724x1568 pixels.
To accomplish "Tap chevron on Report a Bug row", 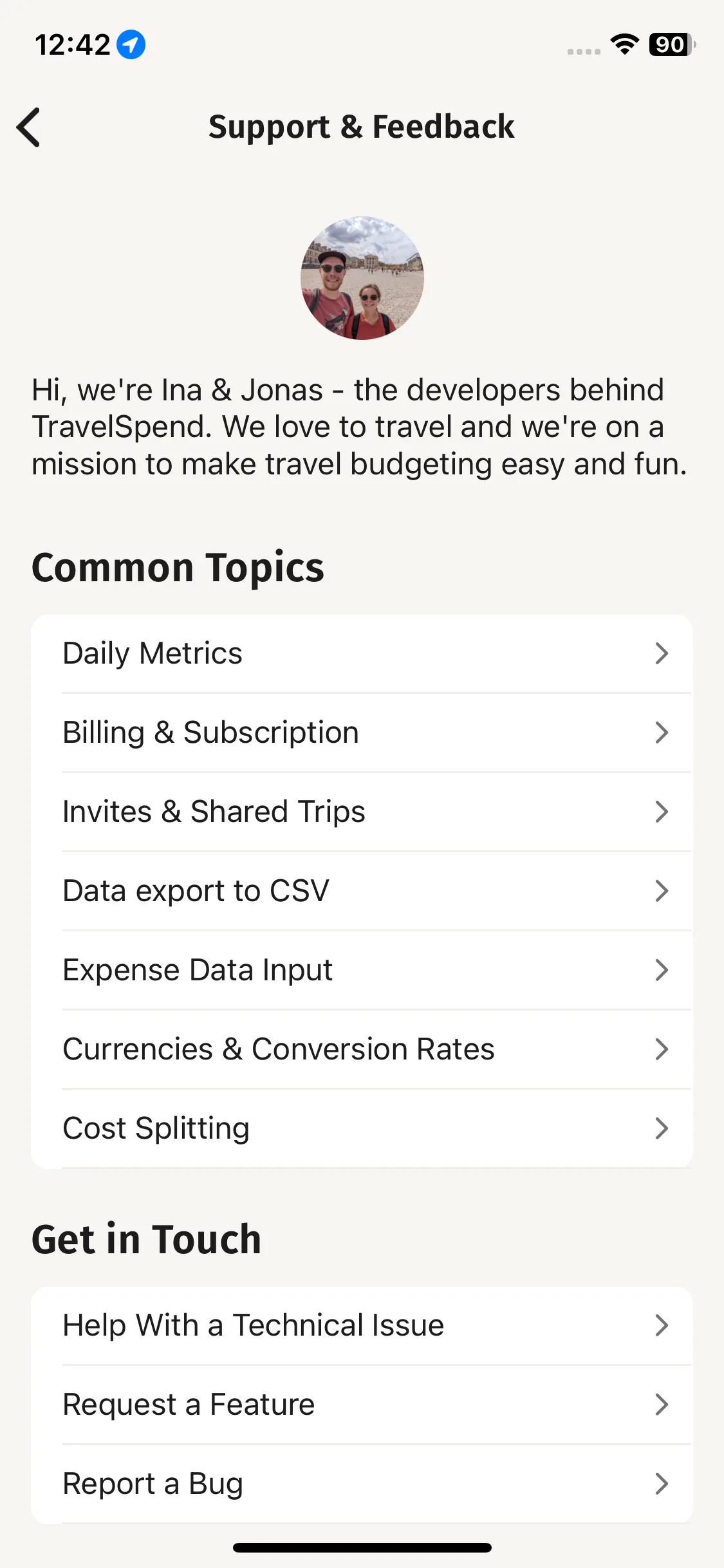I will pos(662,1484).
